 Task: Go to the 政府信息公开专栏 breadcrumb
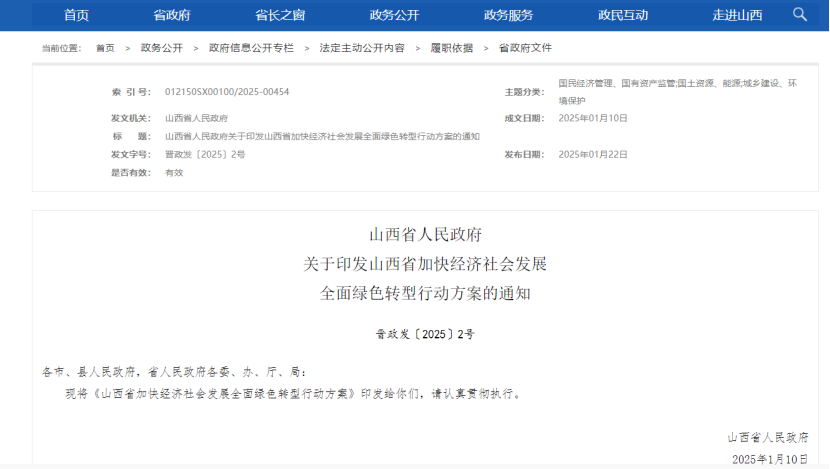pyautogui.click(x=251, y=48)
